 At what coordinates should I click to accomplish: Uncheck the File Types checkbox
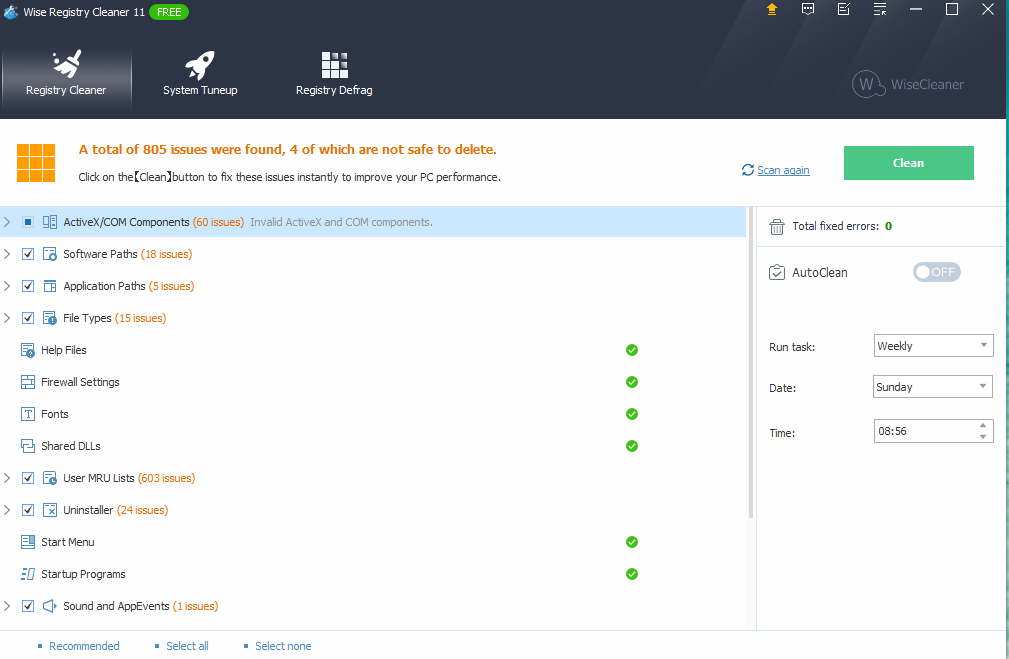coord(28,318)
